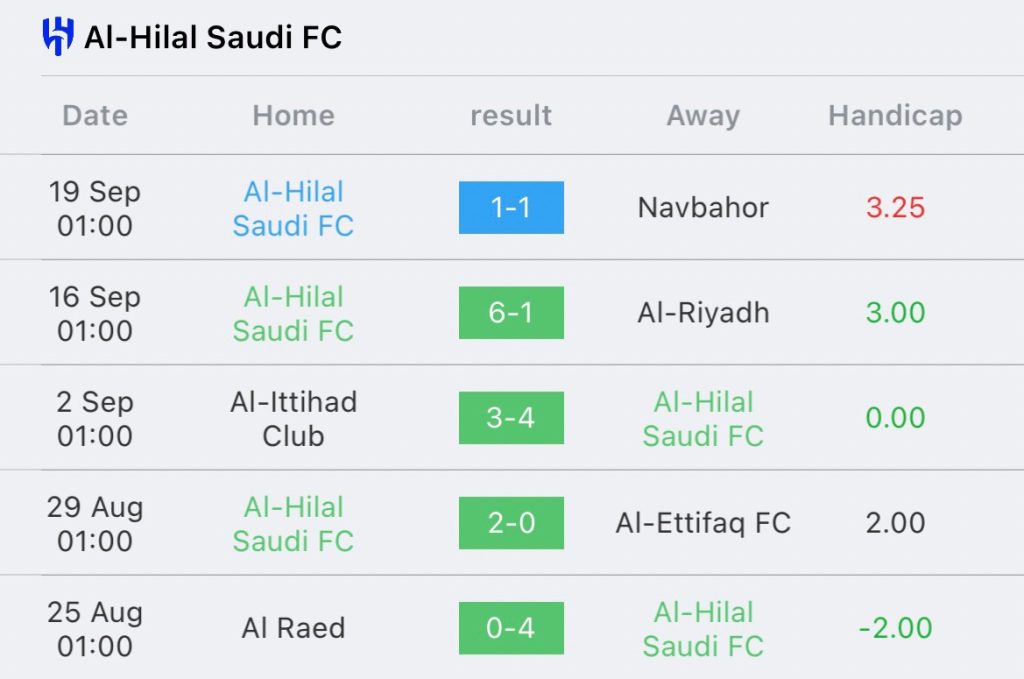Image resolution: width=1024 pixels, height=679 pixels.
Task: Open the 6-1 result badge
Action: coord(511,313)
